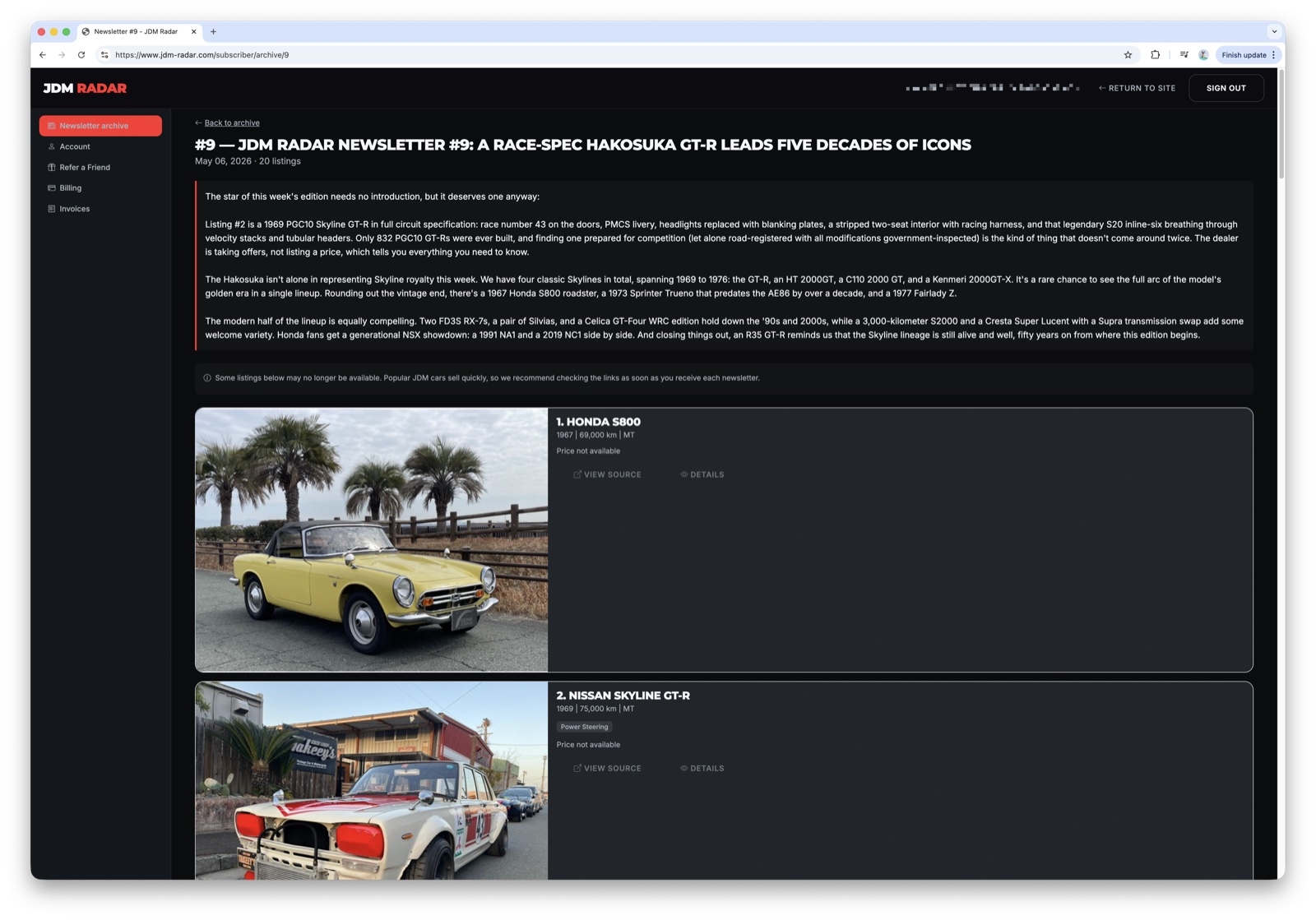The height and width of the screenshot is (920, 1316).
Task: Select the Newsletter #9 browser tab
Action: (x=140, y=31)
